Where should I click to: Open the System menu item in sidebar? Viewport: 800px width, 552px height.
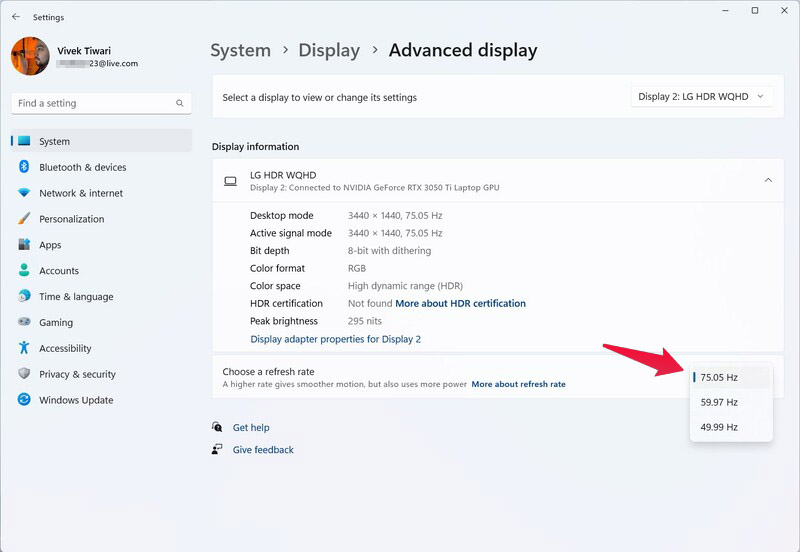(x=102, y=141)
